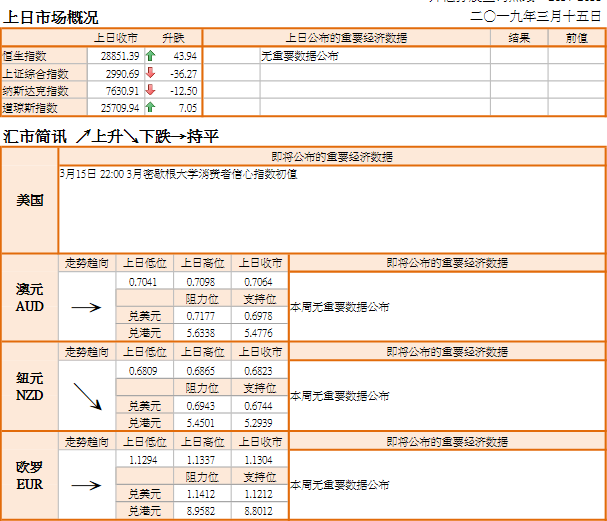Click AUD support level 0.6978
The width and height of the screenshot is (607, 521).
coord(258,316)
